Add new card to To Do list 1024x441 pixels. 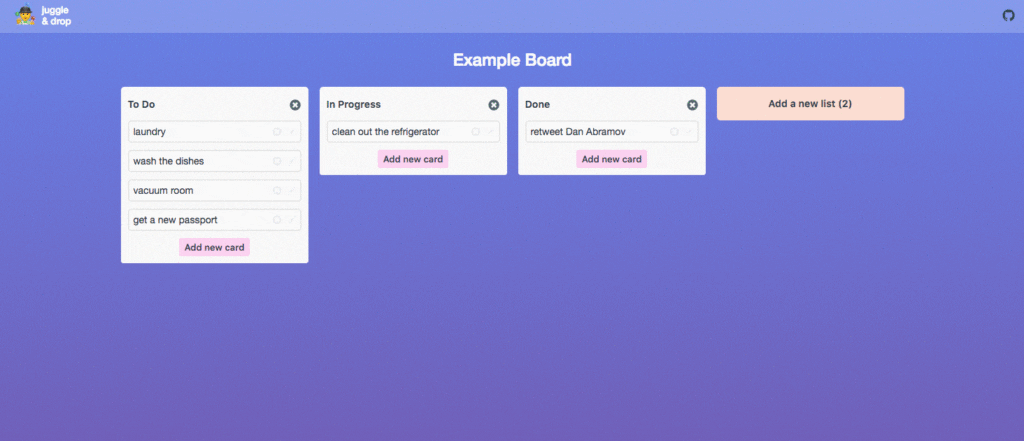(x=214, y=248)
